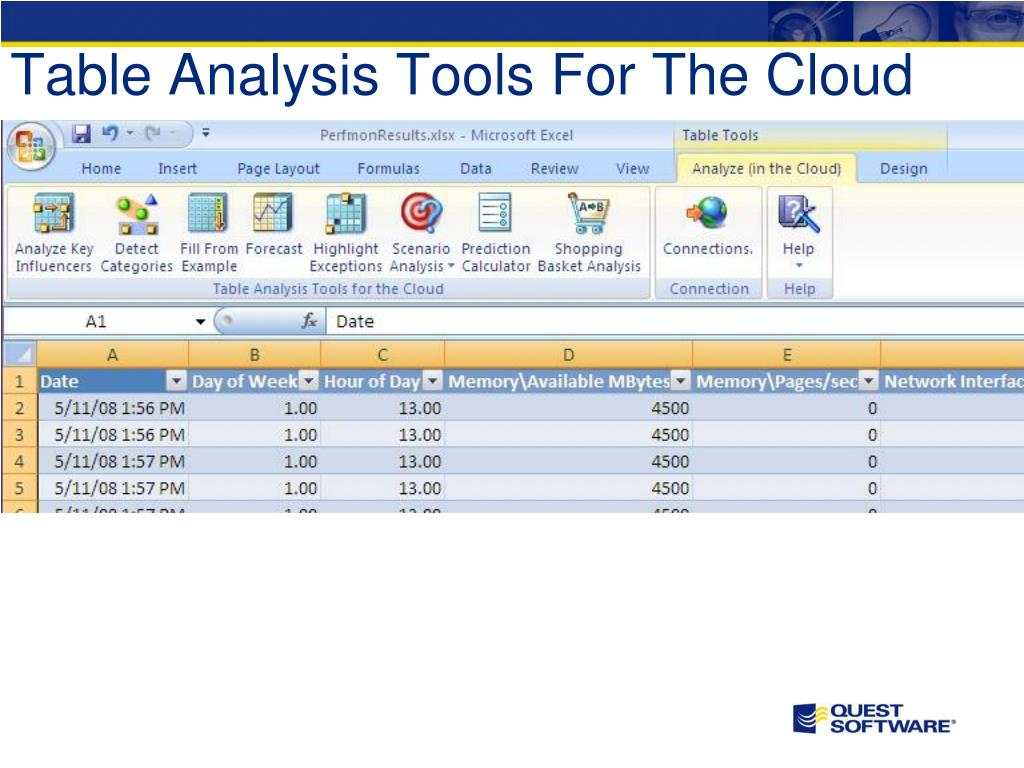Click the Select All corner triangle

[21, 355]
